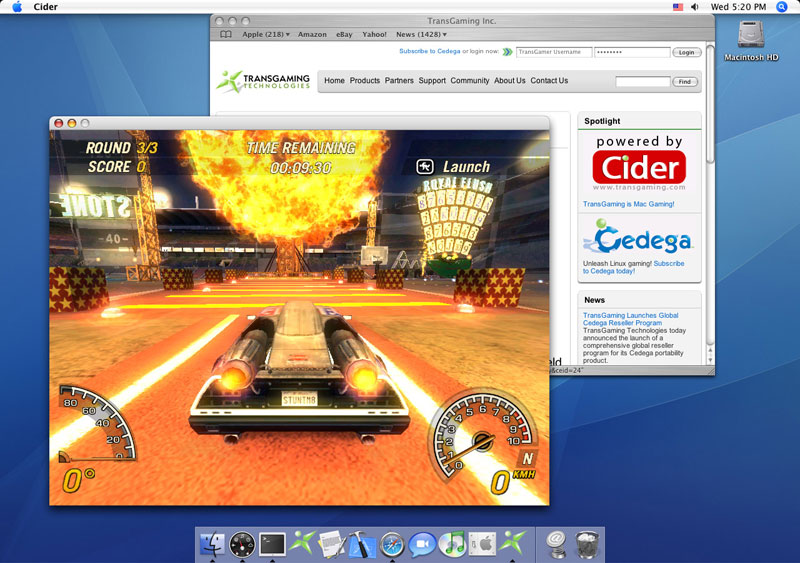This screenshot has height=563, width=800.
Task: Open the Contact Us nav item
Action: (549, 81)
